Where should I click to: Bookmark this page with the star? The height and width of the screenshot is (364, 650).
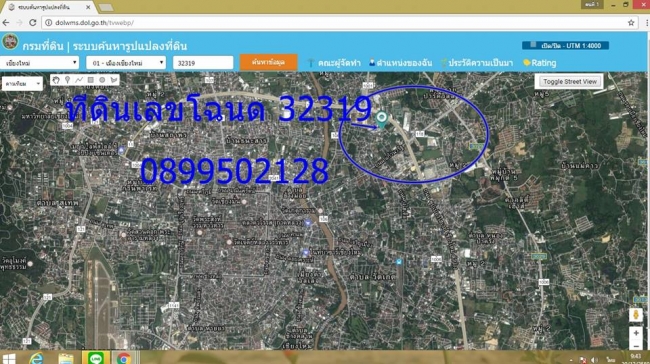pyautogui.click(x=631, y=23)
